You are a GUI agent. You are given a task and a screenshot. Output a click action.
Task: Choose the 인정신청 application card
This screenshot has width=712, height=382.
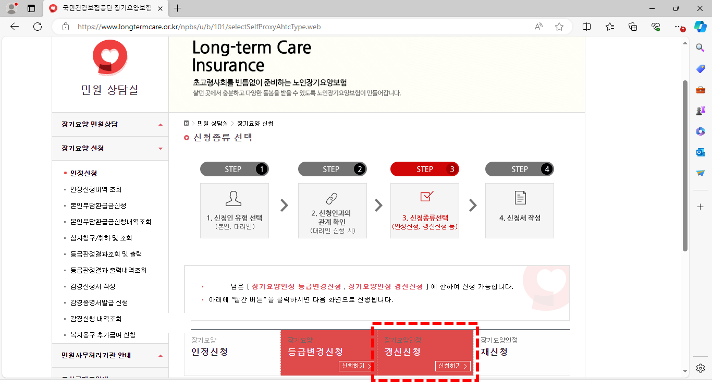232,352
